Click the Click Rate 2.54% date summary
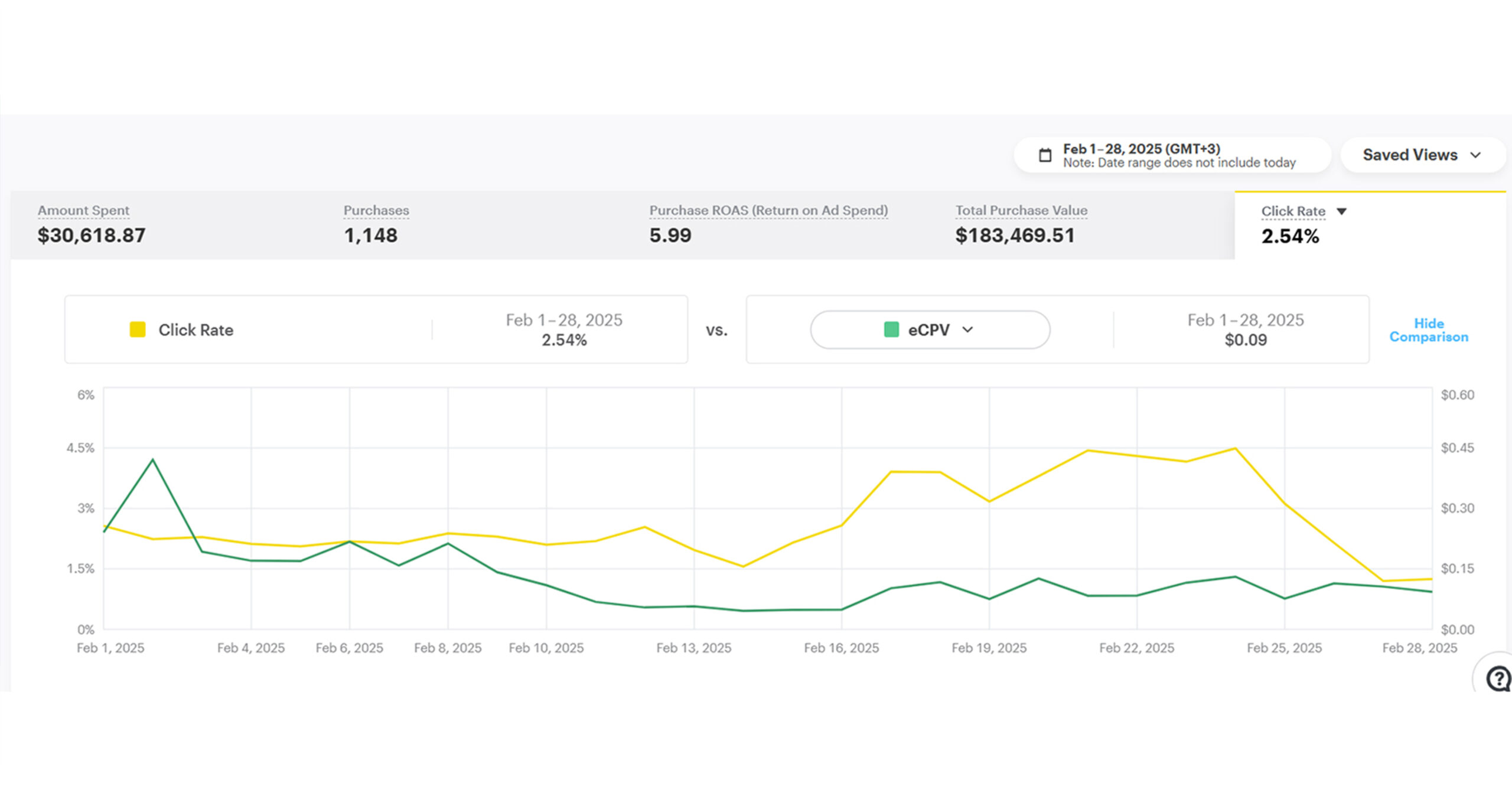1512x806 pixels. coord(563,330)
